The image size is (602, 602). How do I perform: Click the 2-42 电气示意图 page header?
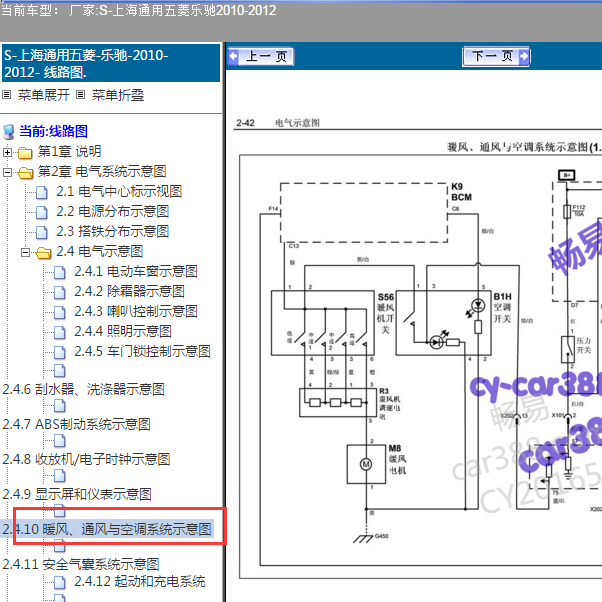(x=278, y=123)
